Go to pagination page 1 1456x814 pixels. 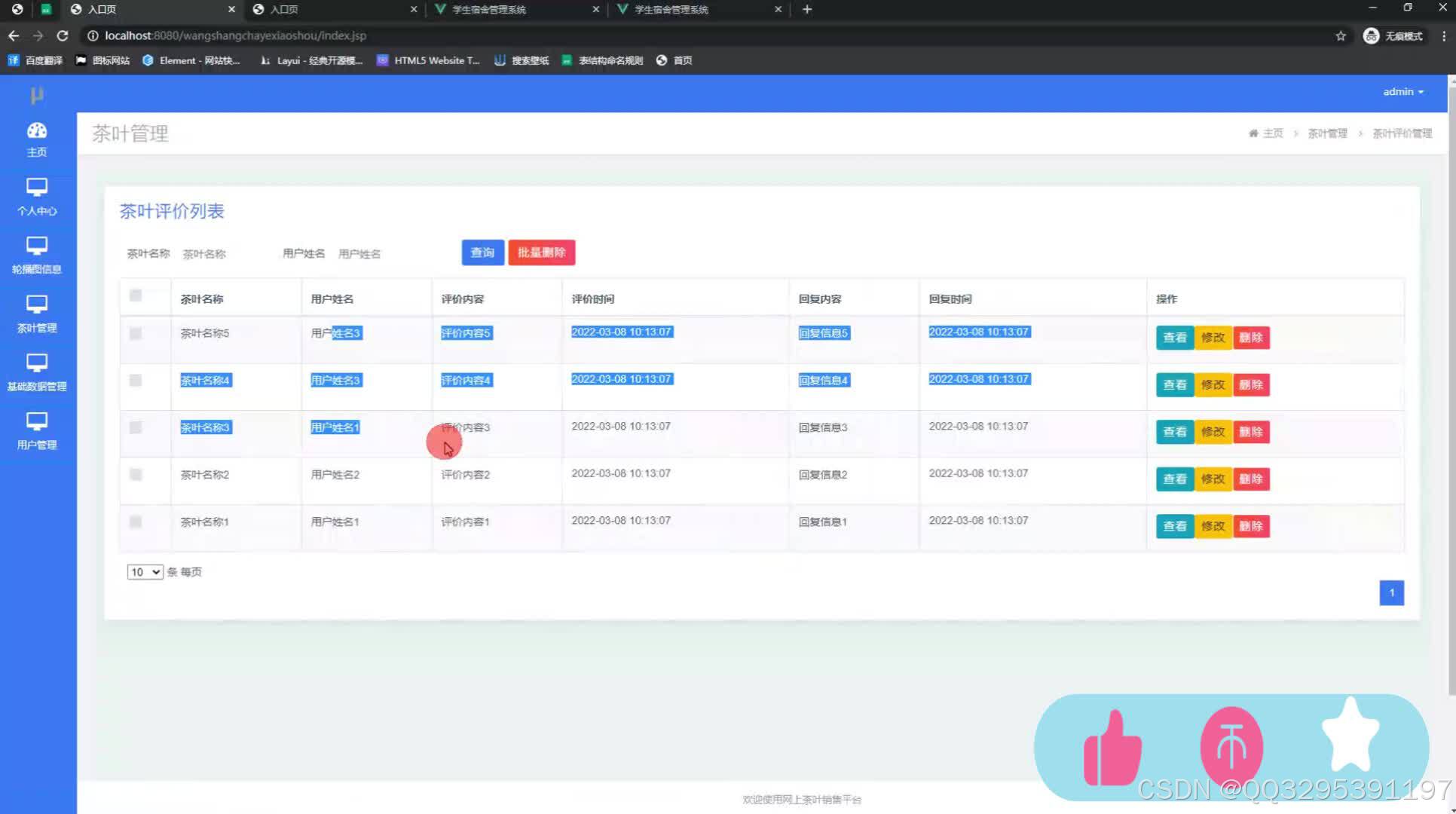[x=1391, y=592]
